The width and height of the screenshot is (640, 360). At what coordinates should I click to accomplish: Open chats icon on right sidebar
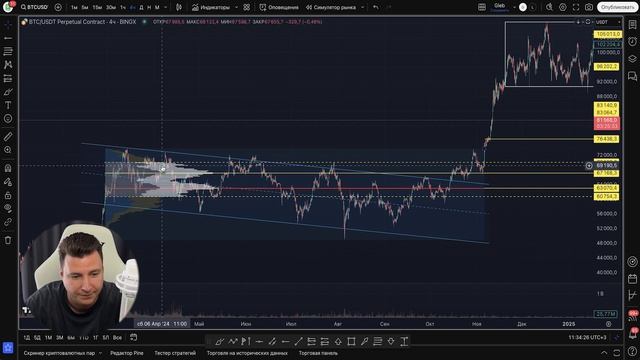coord(632,76)
